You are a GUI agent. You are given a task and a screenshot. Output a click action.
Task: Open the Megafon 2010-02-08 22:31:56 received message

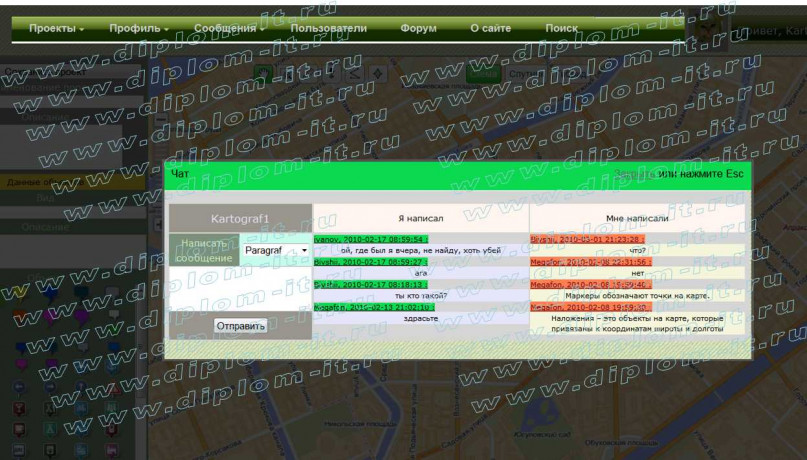pyautogui.click(x=591, y=262)
